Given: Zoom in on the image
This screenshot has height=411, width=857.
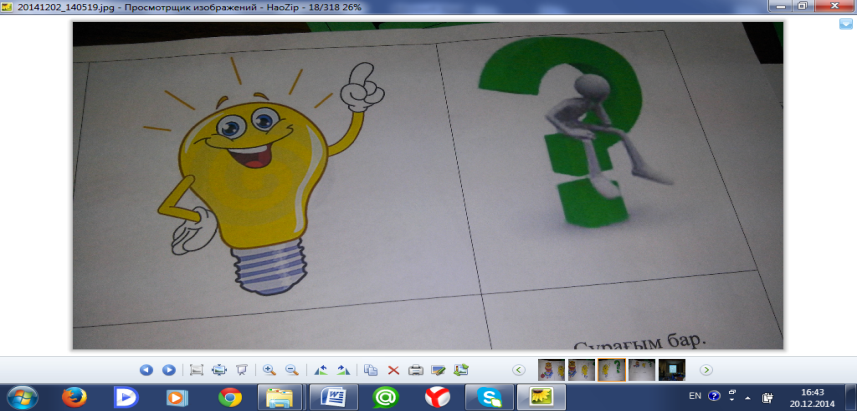Looking at the screenshot, I should 269,370.
